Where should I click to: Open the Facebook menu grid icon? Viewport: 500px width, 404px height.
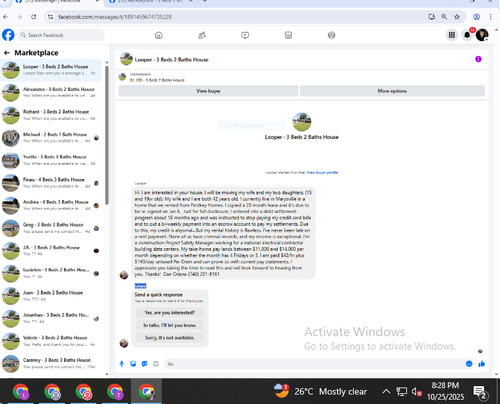click(x=452, y=35)
